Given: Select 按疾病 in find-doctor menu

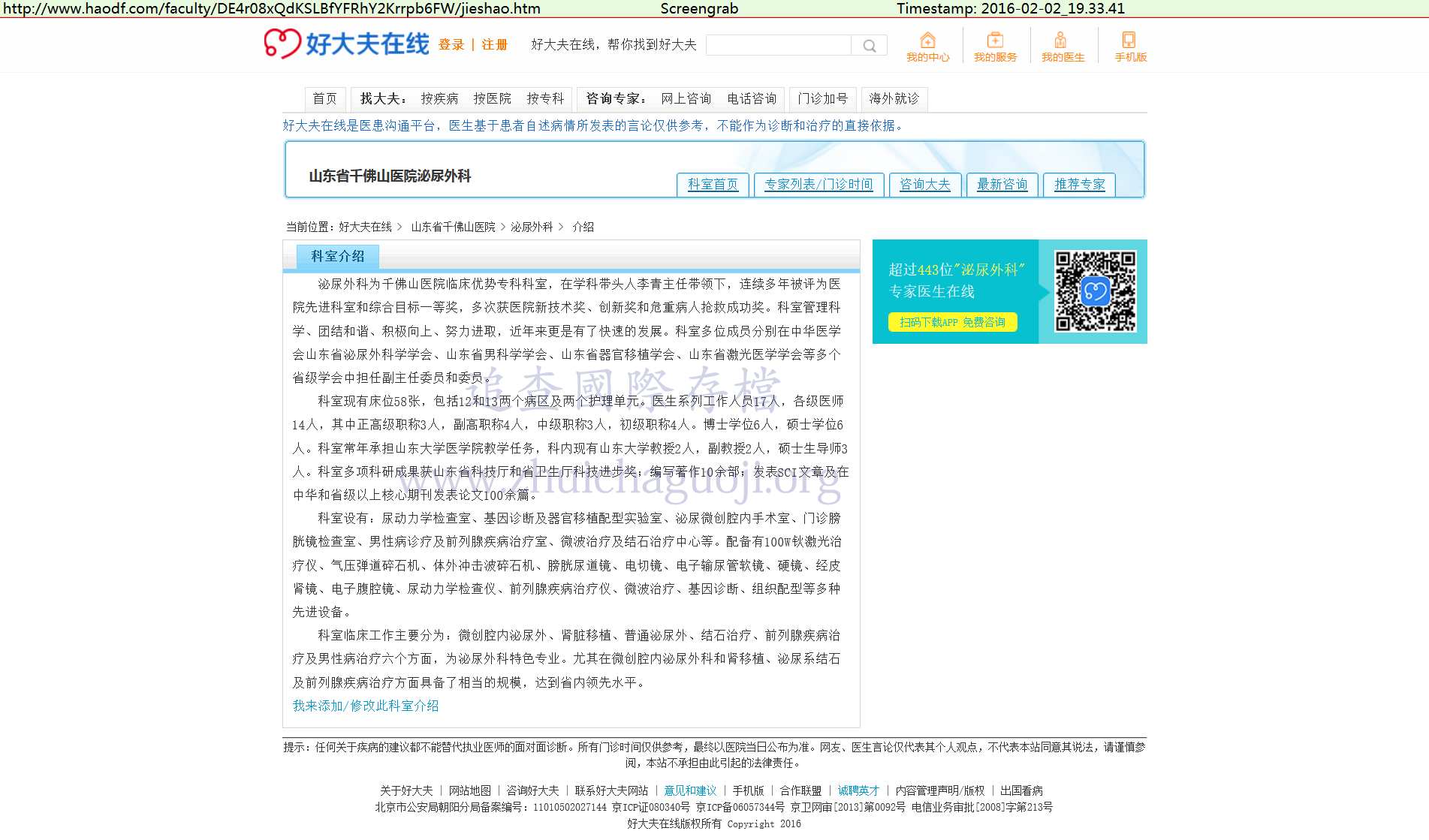Looking at the screenshot, I should (x=439, y=99).
